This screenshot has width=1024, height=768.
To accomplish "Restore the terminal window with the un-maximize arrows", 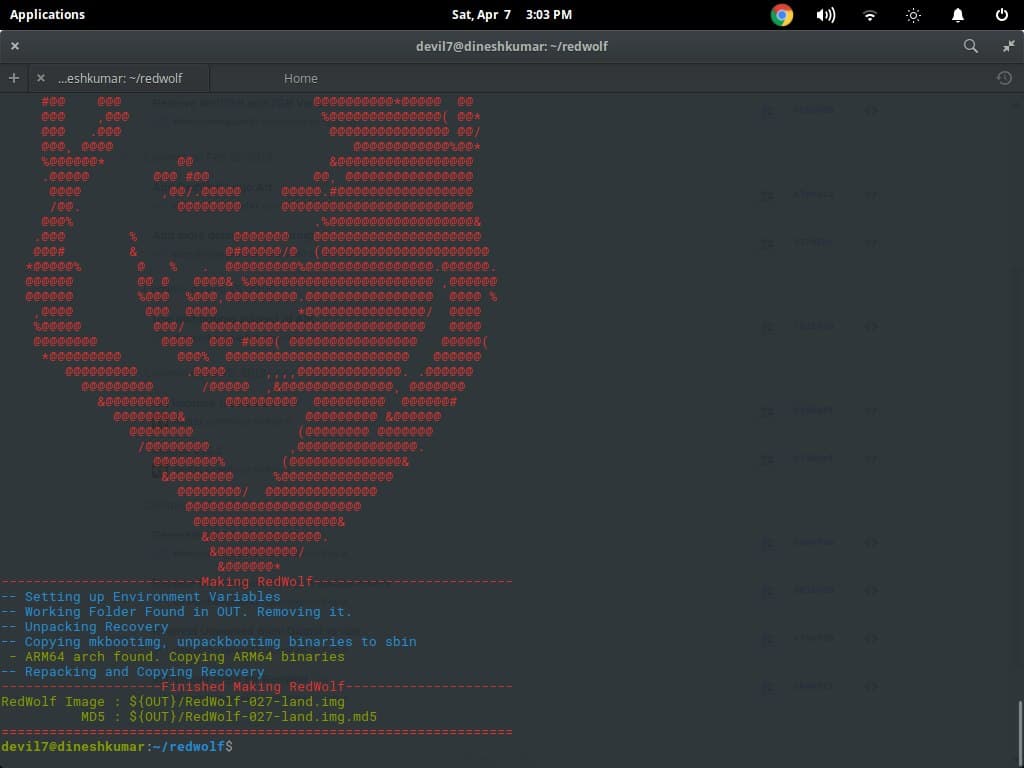I will (x=1009, y=46).
